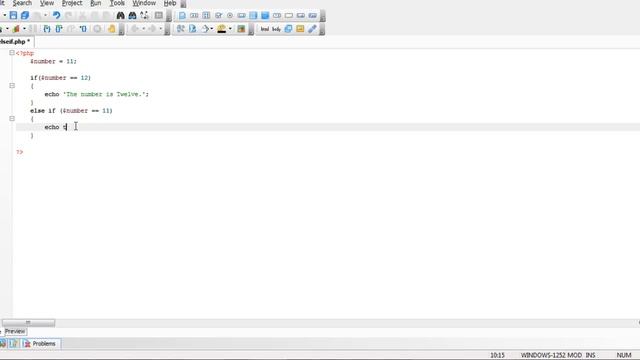640x360 pixels.
Task: Click the html tag toolbar button
Action: [264, 29]
